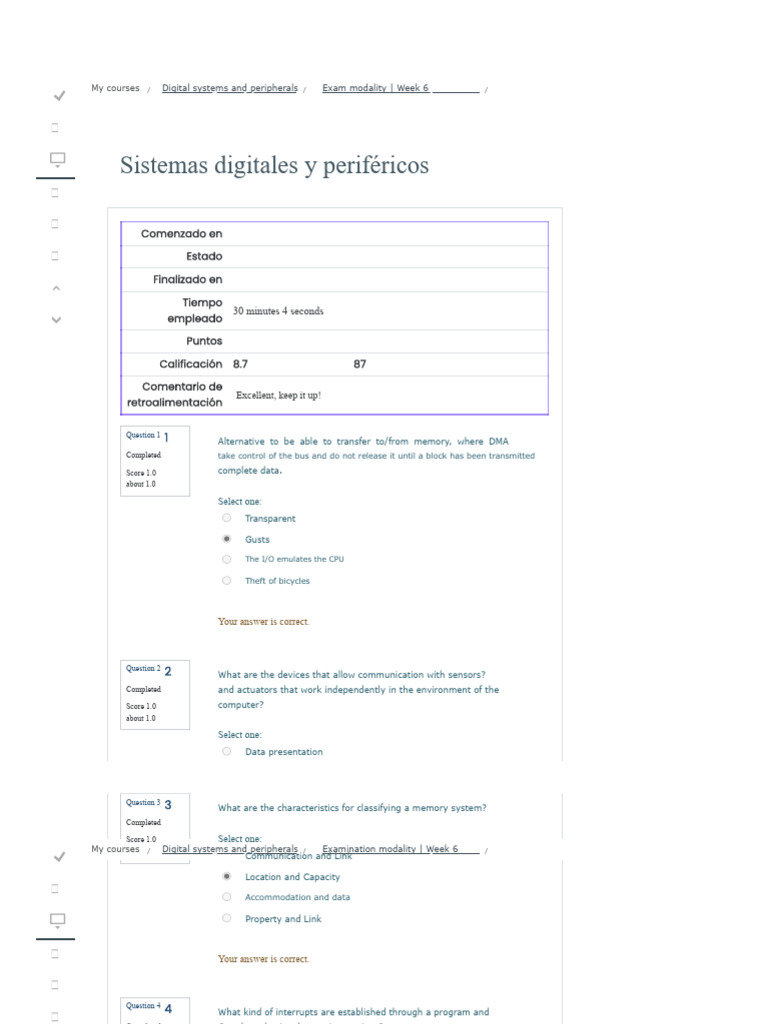The height and width of the screenshot is (1024, 768).
Task: Click the top 'My courses' breadcrumb
Action: tap(115, 88)
